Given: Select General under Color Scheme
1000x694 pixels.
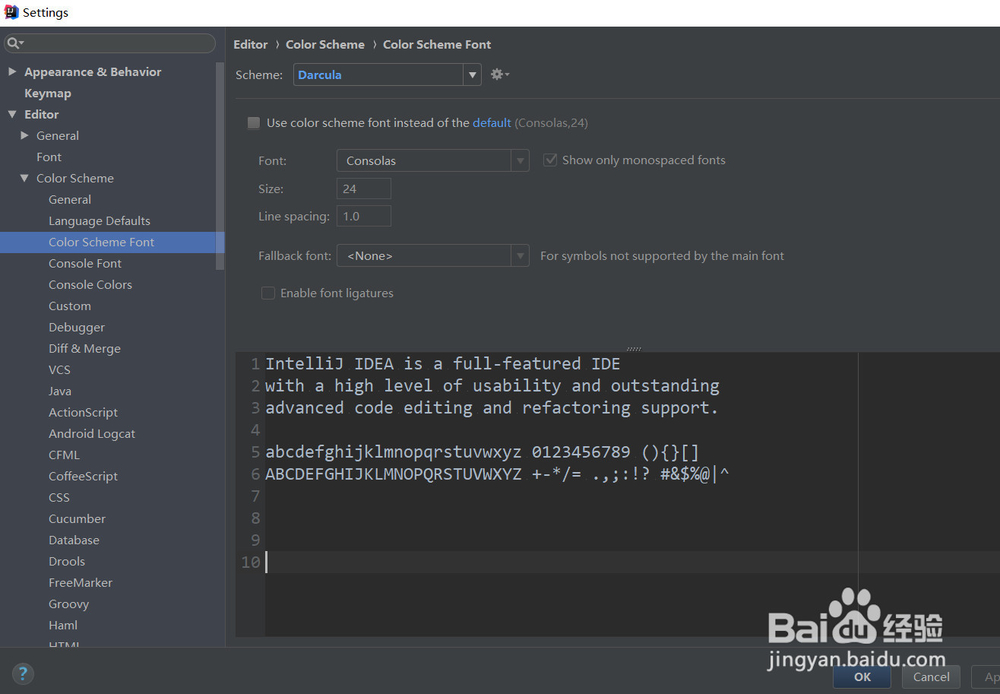Looking at the screenshot, I should tap(70, 200).
